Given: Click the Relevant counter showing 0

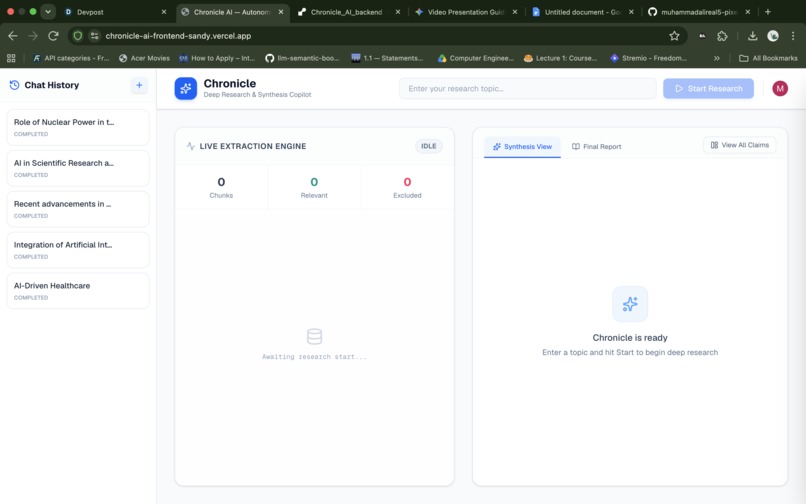Looking at the screenshot, I should pos(314,187).
